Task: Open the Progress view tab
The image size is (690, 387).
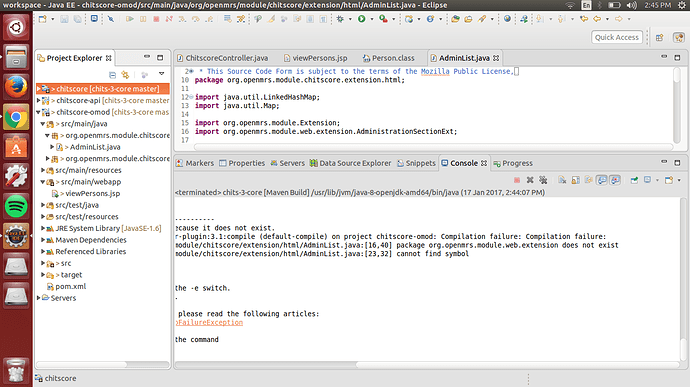Action: [x=513, y=163]
